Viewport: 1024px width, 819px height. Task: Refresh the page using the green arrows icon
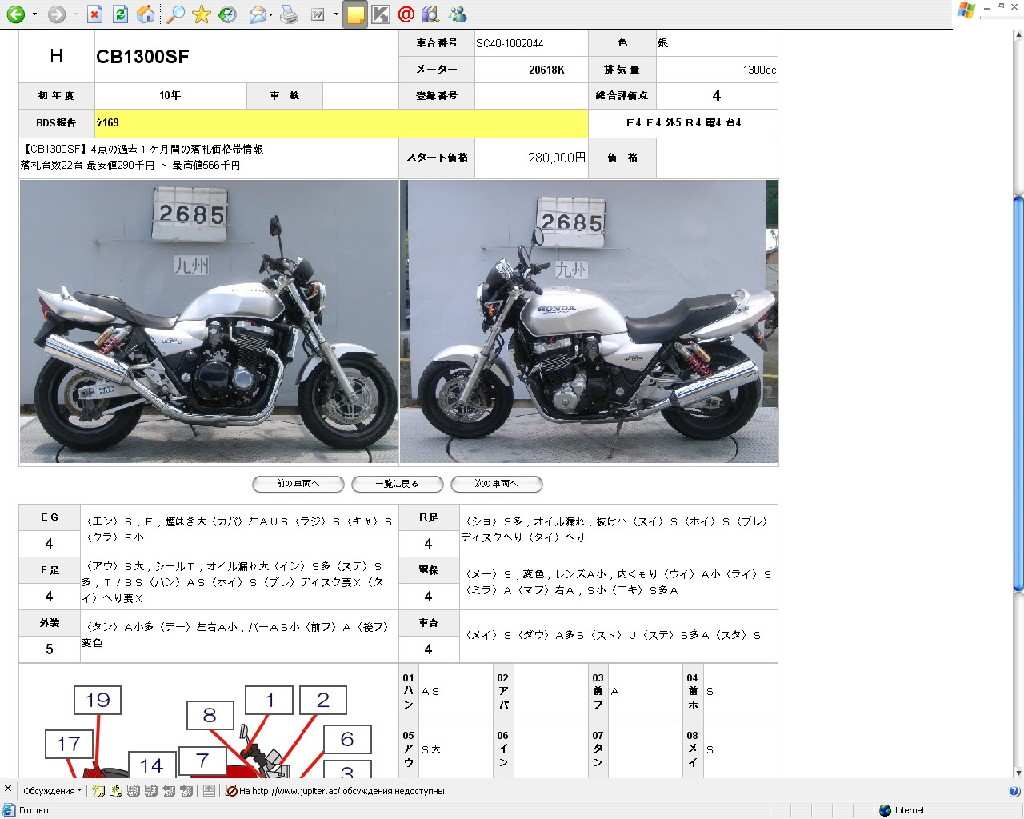tap(120, 14)
